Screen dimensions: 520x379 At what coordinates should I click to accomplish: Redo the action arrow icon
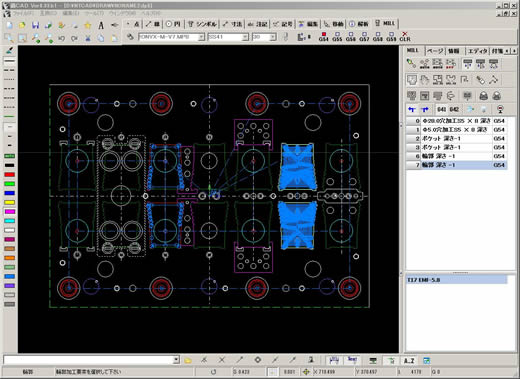[x=74, y=38]
